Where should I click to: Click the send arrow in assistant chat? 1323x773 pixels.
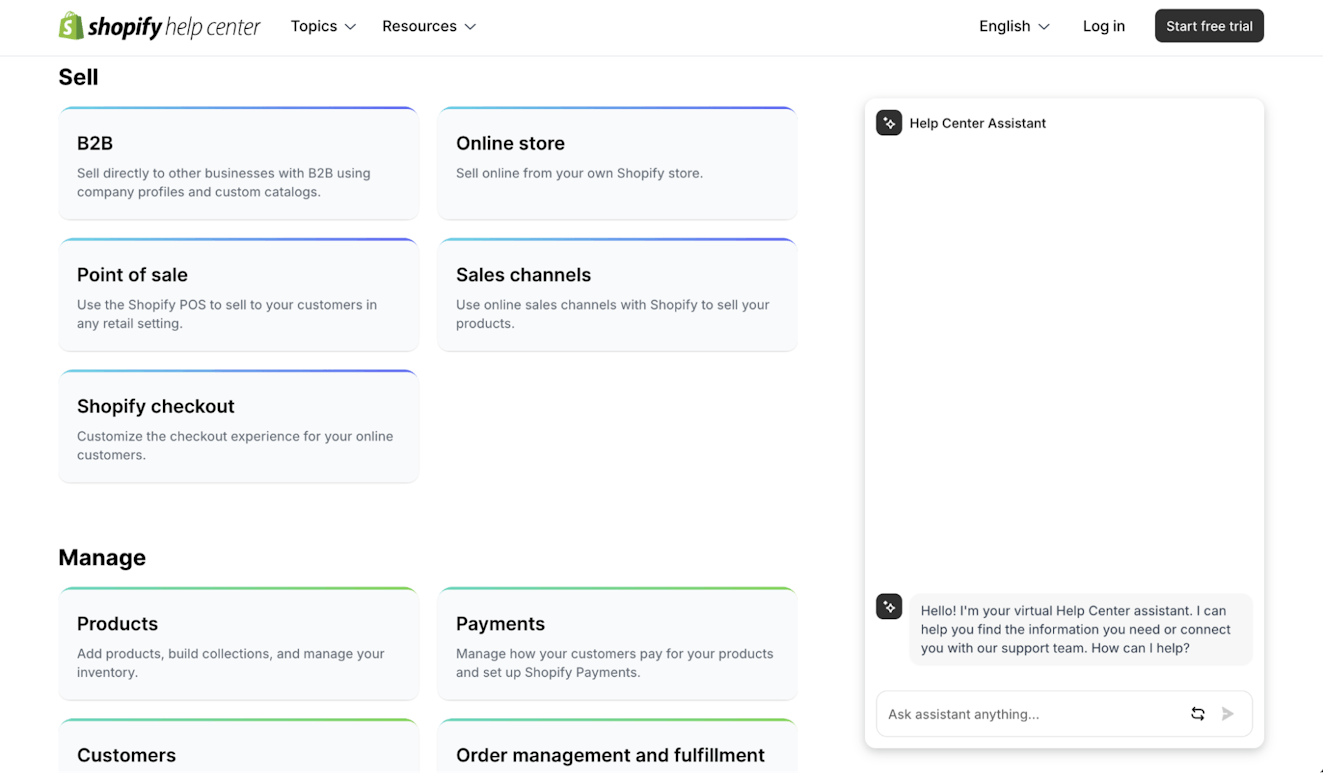coord(1227,714)
